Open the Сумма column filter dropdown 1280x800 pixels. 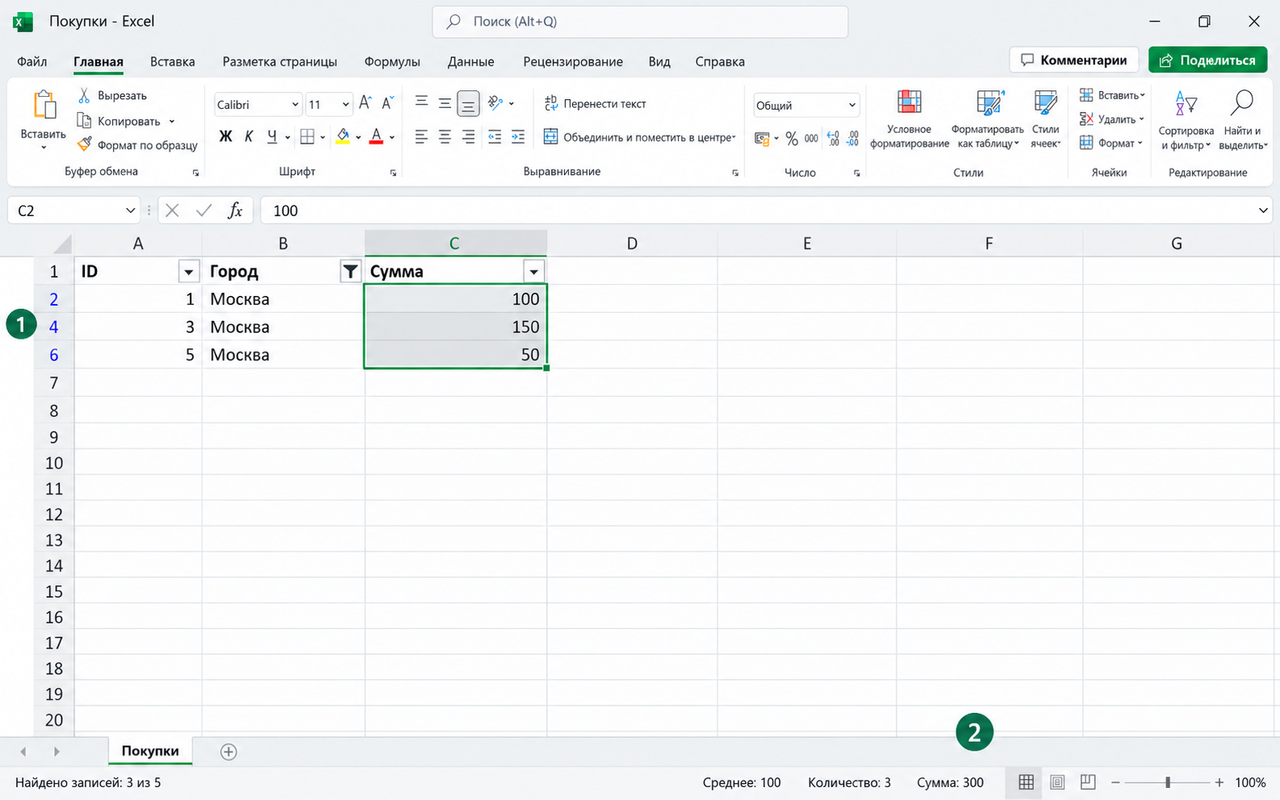click(x=534, y=272)
